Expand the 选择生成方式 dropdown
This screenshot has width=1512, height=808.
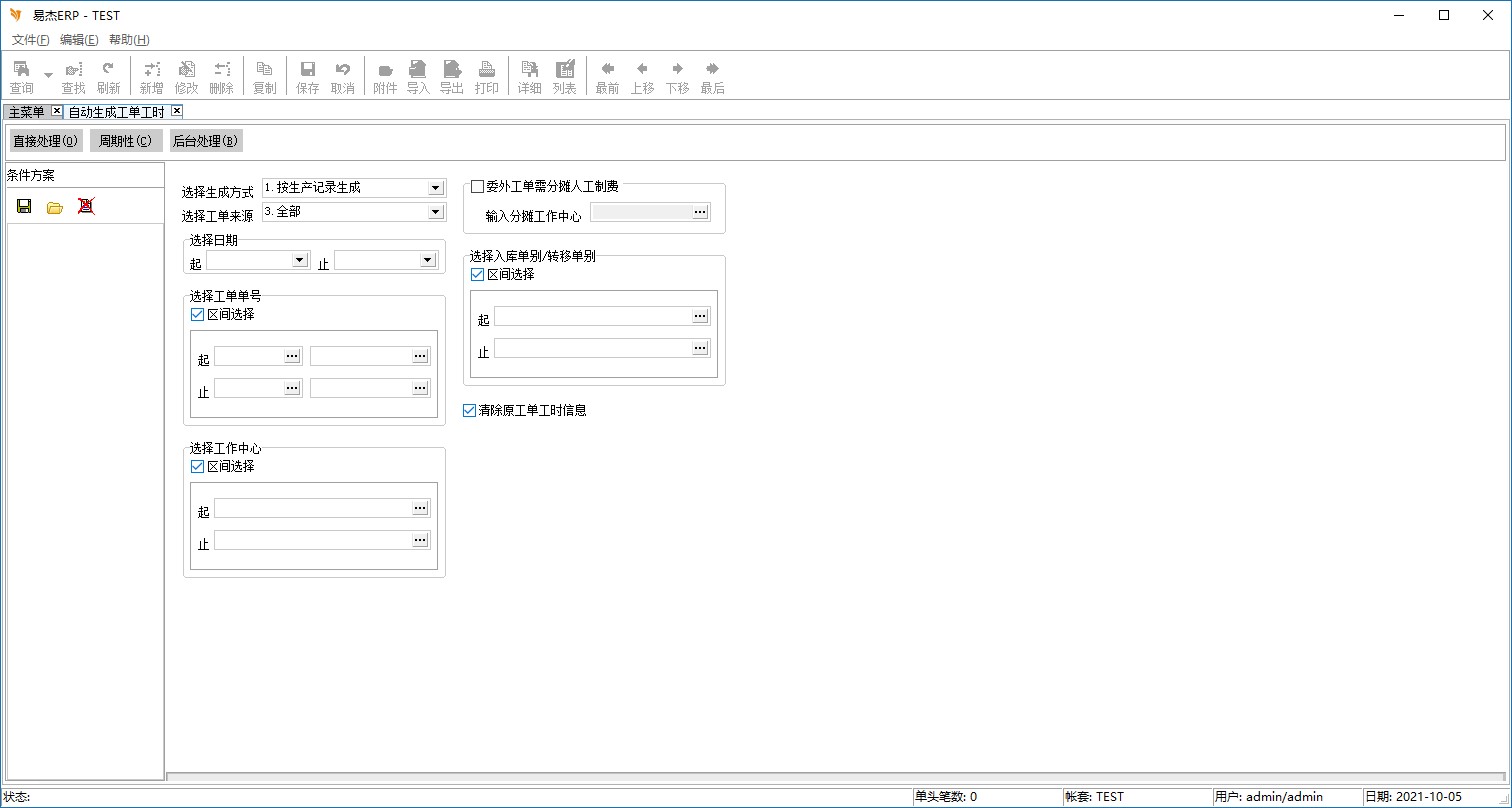[435, 188]
